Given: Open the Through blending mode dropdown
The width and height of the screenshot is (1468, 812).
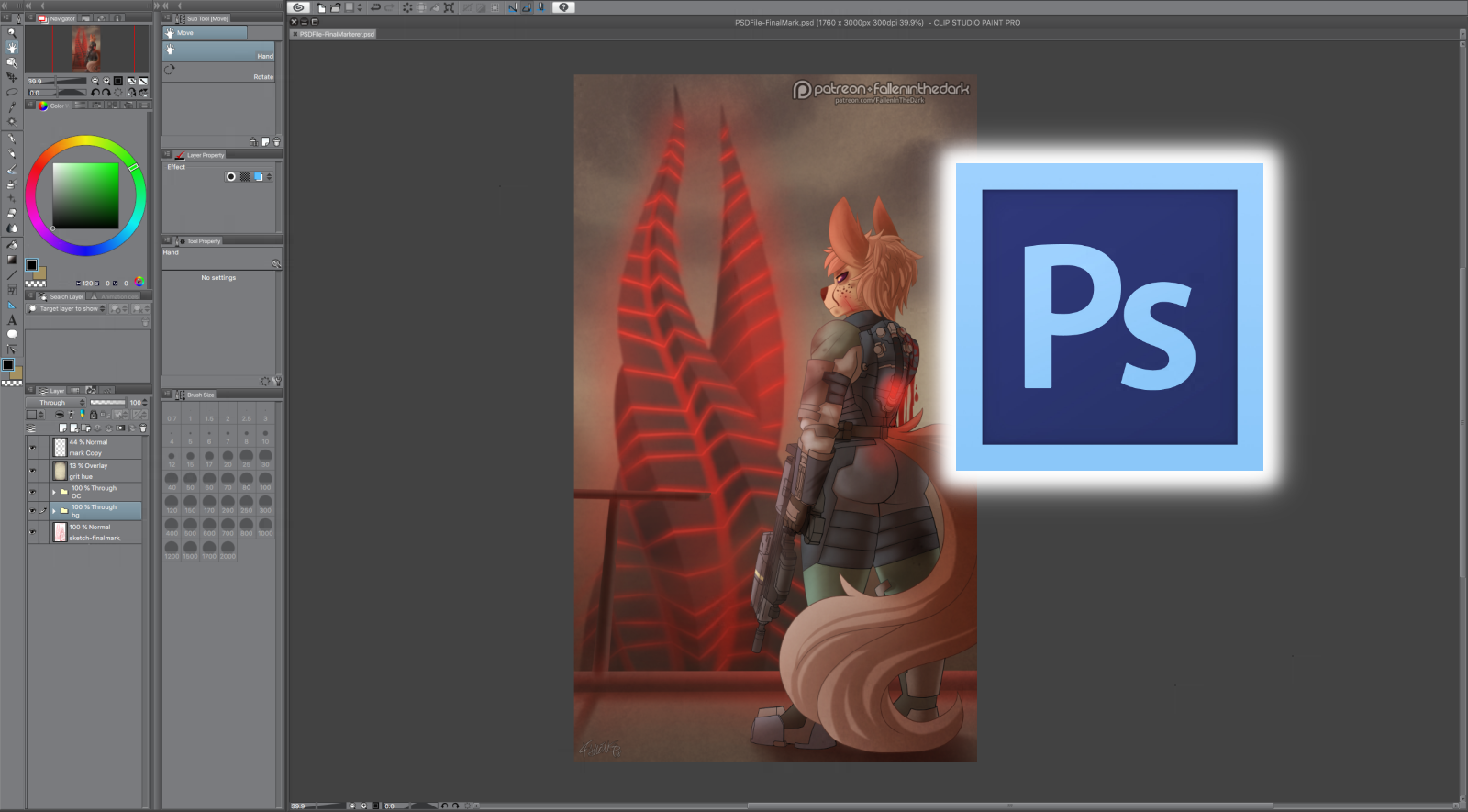Looking at the screenshot, I should click(56, 403).
